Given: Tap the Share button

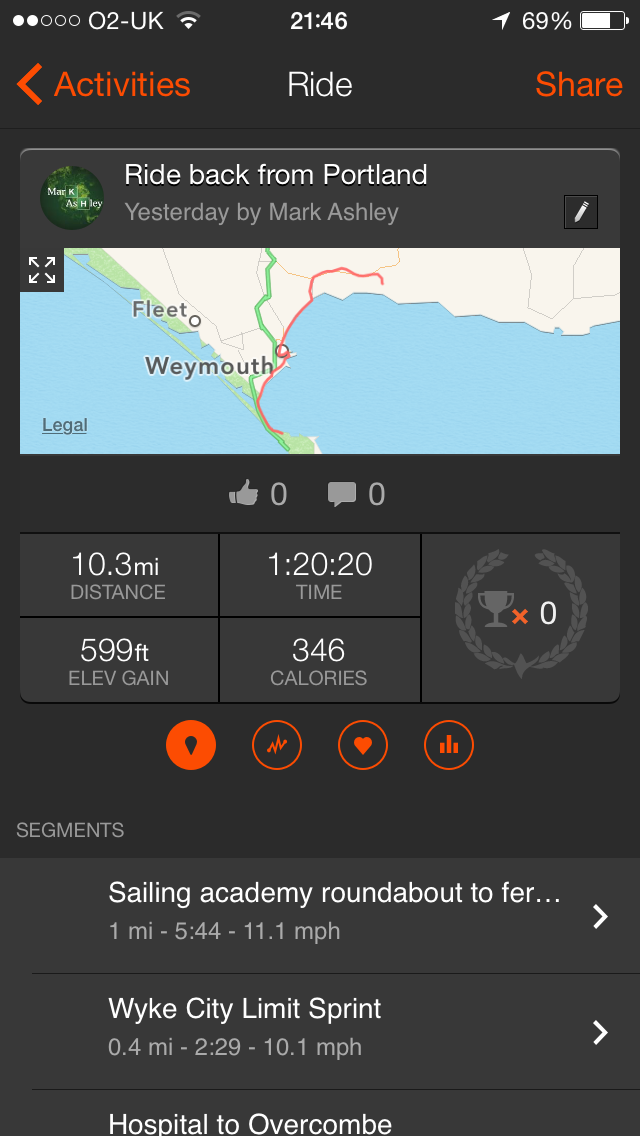Looking at the screenshot, I should pyautogui.click(x=578, y=85).
